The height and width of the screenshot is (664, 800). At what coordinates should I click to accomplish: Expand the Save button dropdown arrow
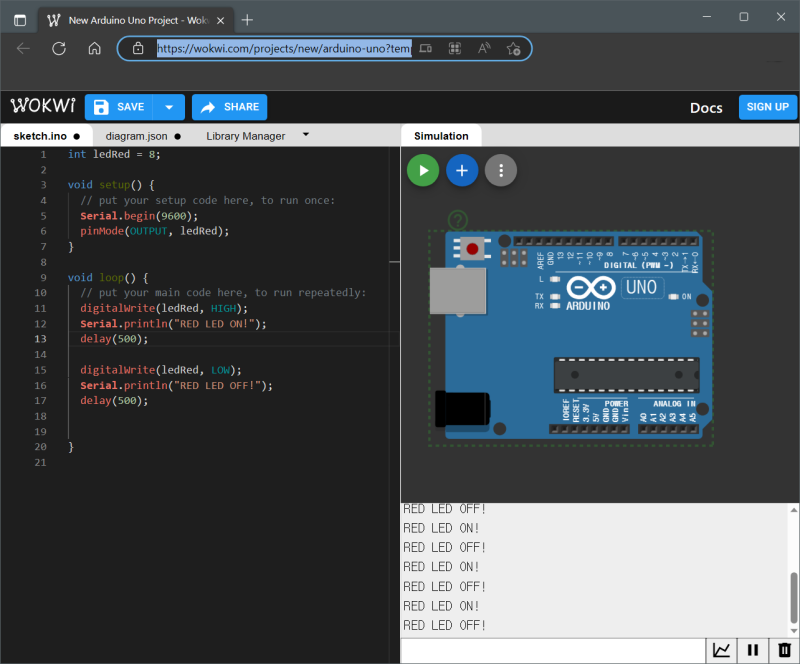[x=170, y=107]
